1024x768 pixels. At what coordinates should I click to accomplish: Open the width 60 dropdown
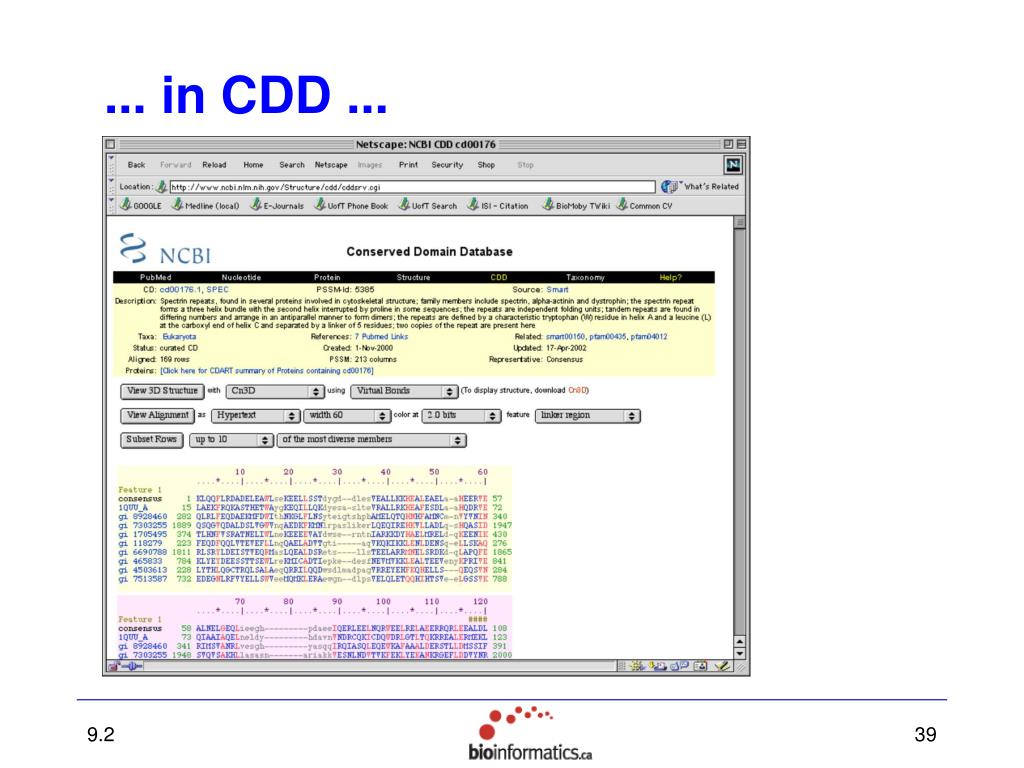347,415
